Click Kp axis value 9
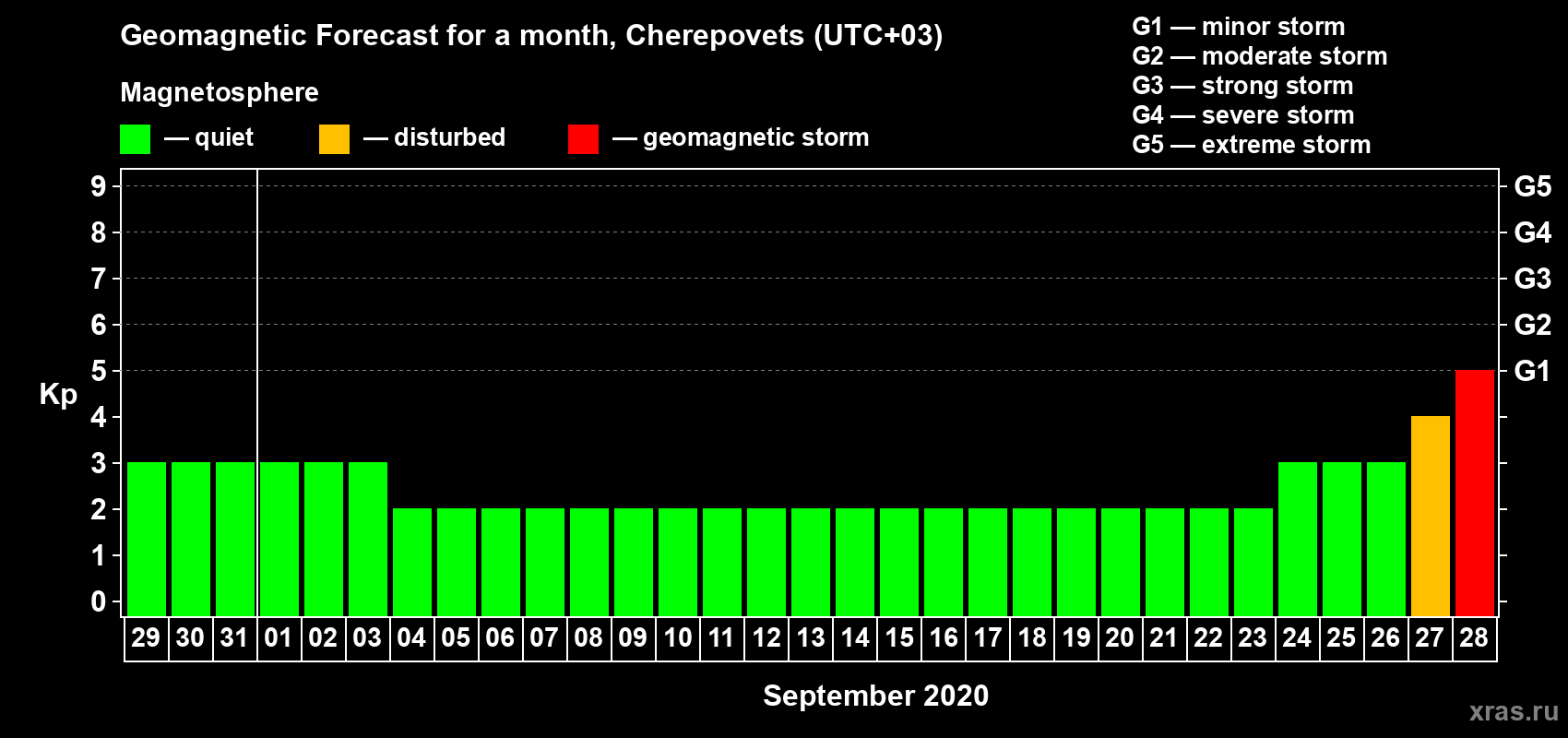The image size is (1568, 738). (99, 186)
